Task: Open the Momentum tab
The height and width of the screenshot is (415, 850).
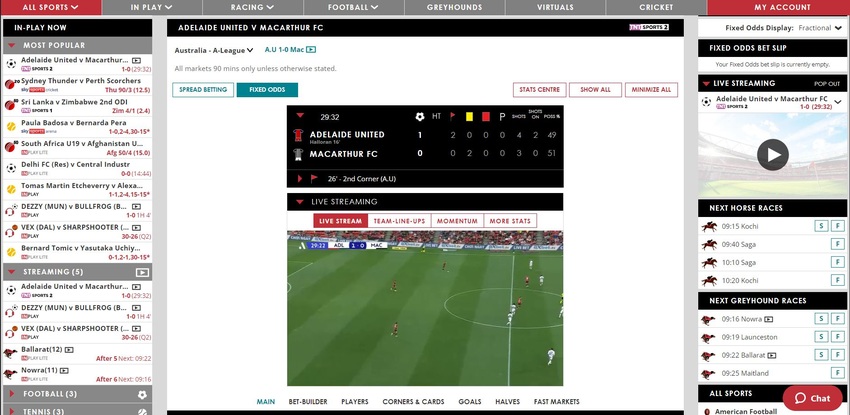Action: (x=458, y=221)
